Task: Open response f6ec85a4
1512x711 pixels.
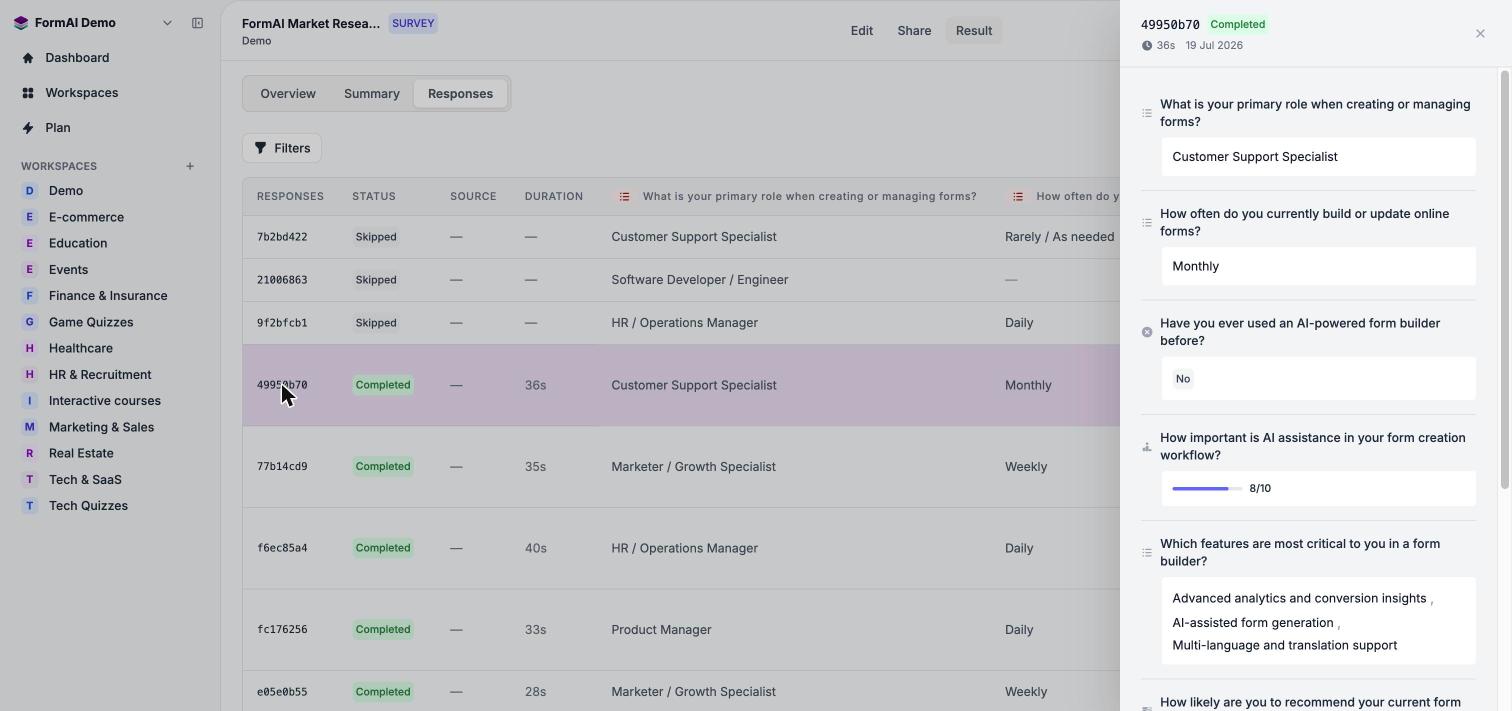Action: (282, 548)
